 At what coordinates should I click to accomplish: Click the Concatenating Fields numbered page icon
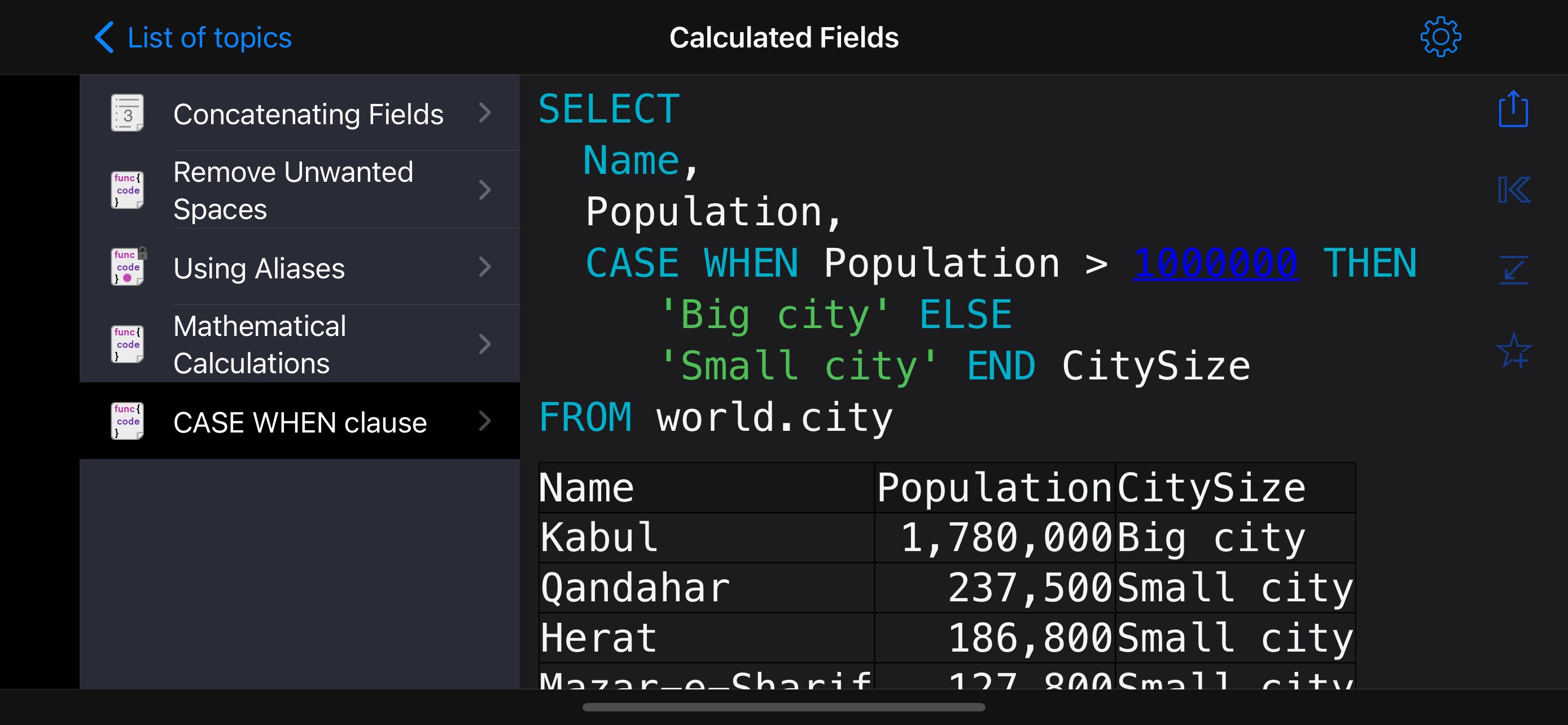[127, 113]
